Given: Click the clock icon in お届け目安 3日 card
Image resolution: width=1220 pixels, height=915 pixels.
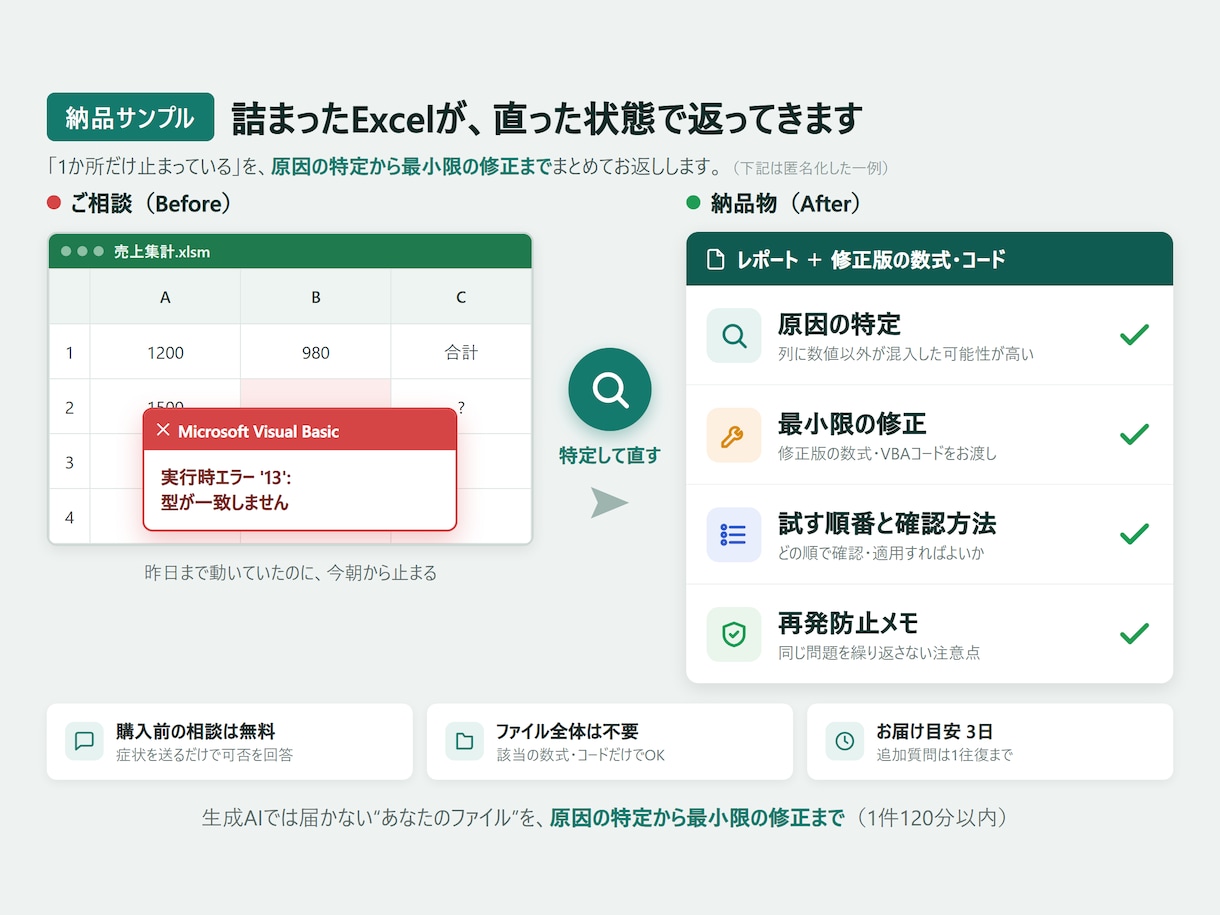Looking at the screenshot, I should (x=845, y=741).
